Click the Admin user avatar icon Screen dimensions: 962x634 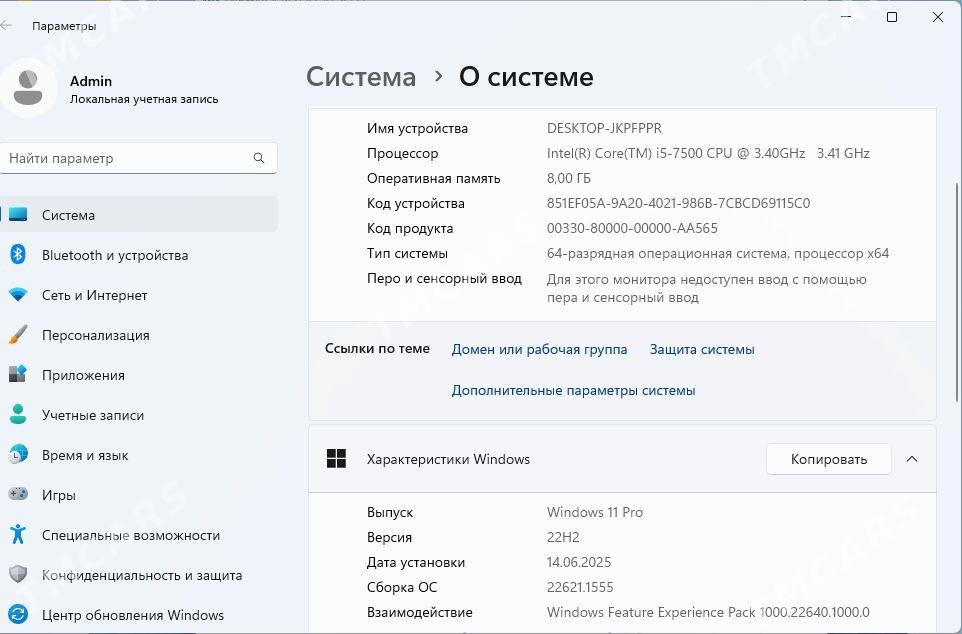coord(26,88)
